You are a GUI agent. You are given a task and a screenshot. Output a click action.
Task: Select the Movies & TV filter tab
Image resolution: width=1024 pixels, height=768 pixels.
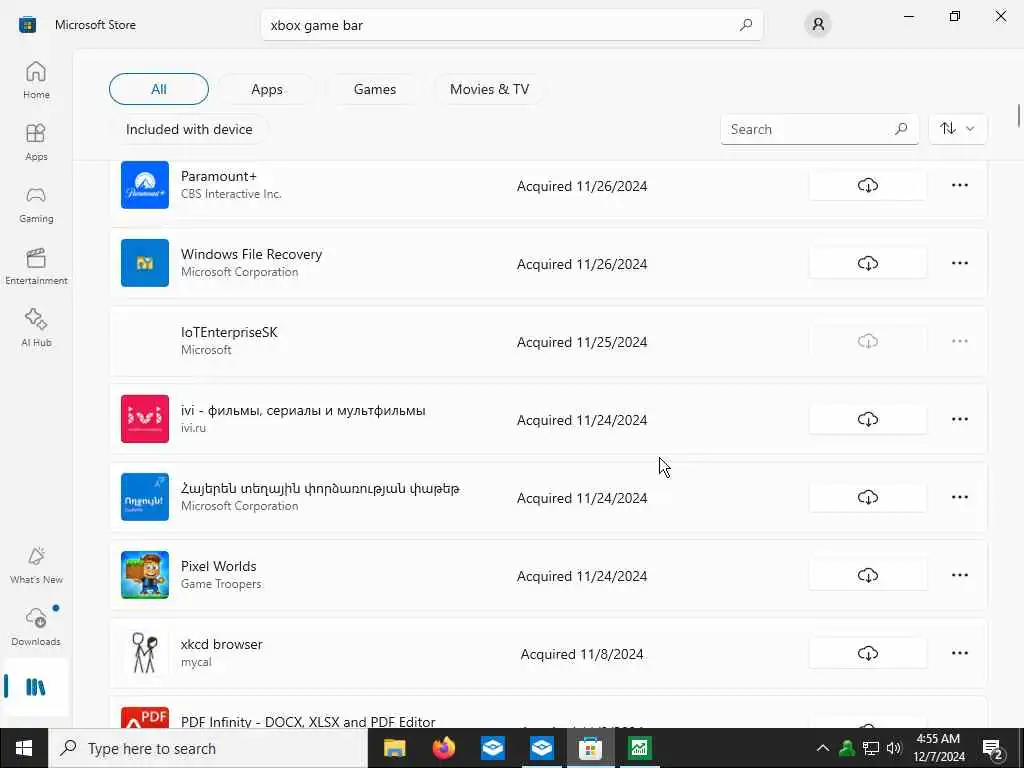tap(489, 89)
